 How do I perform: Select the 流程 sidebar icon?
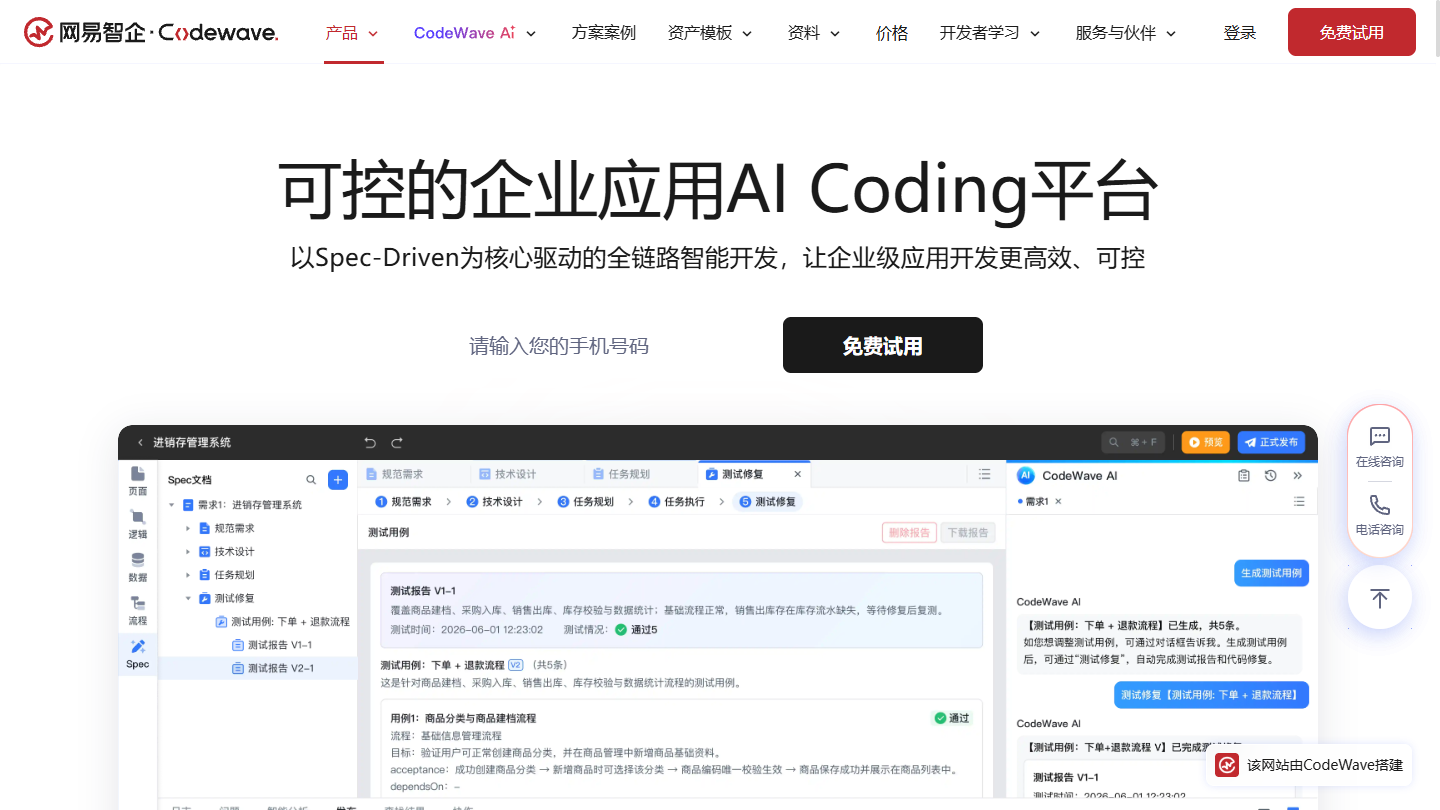coord(138,610)
